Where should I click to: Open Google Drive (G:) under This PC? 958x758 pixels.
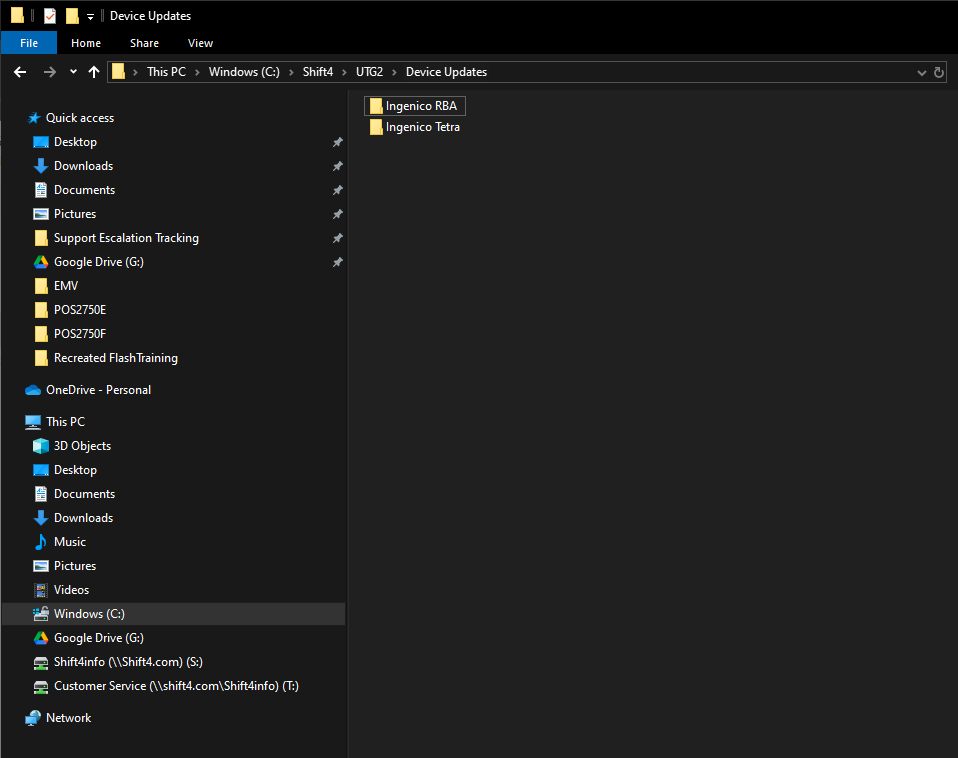[x=87, y=638]
